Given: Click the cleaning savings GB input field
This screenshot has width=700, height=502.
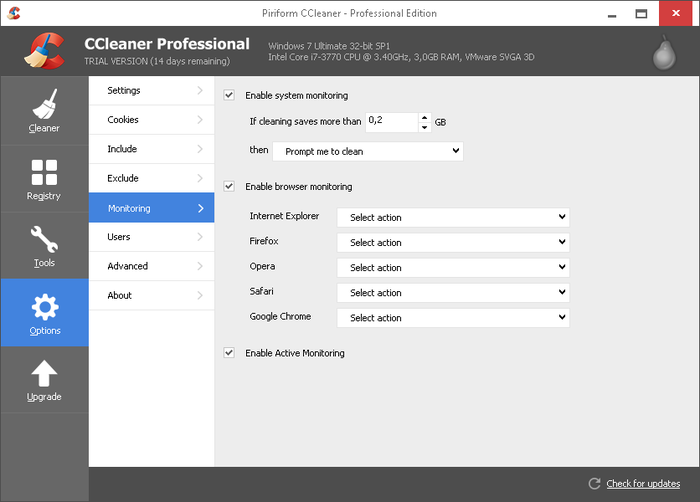Looking at the screenshot, I should (390, 122).
